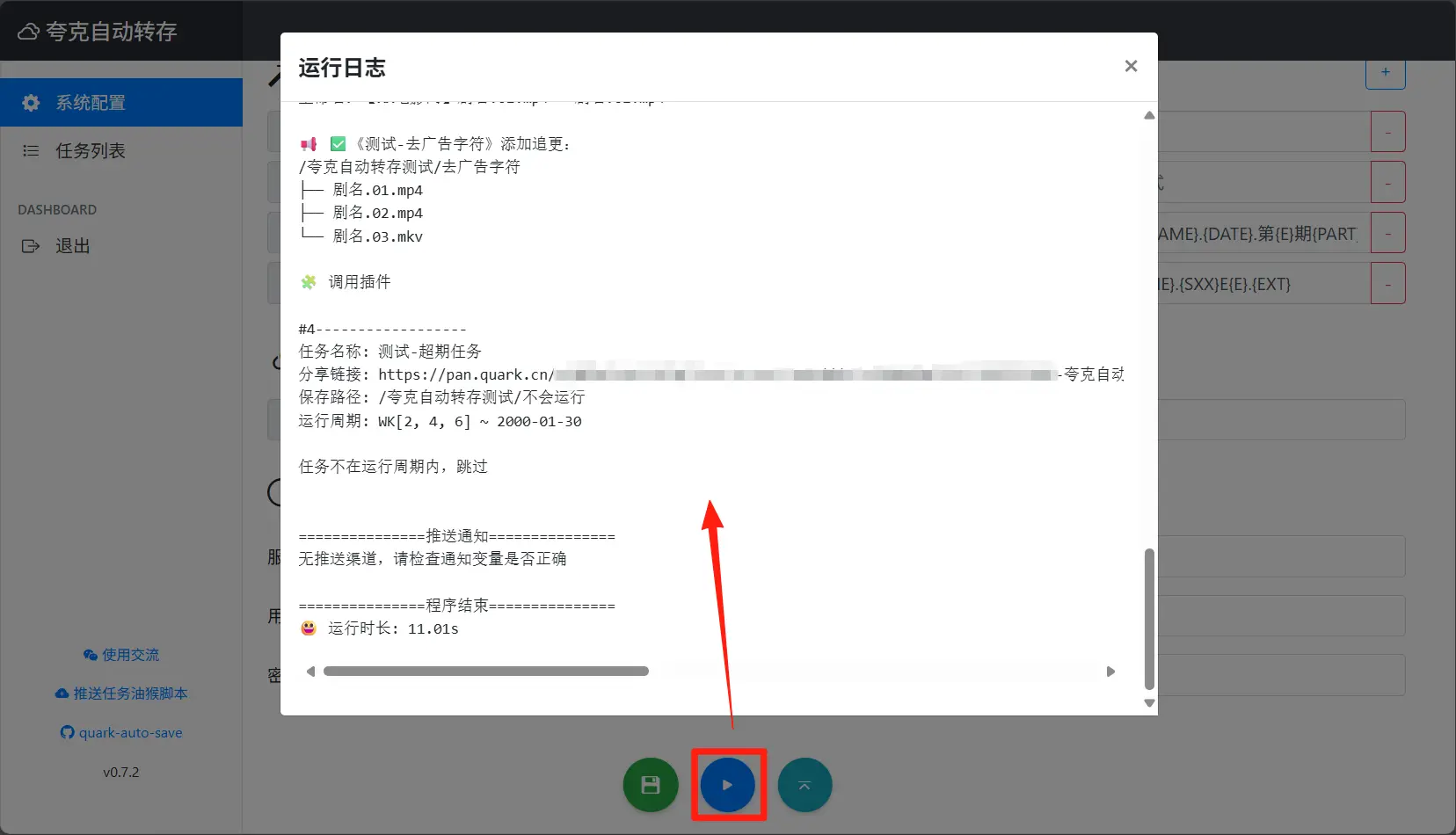Image resolution: width=1456 pixels, height=835 pixels.
Task: Click the first red minus remove button
Action: [x=1387, y=132]
